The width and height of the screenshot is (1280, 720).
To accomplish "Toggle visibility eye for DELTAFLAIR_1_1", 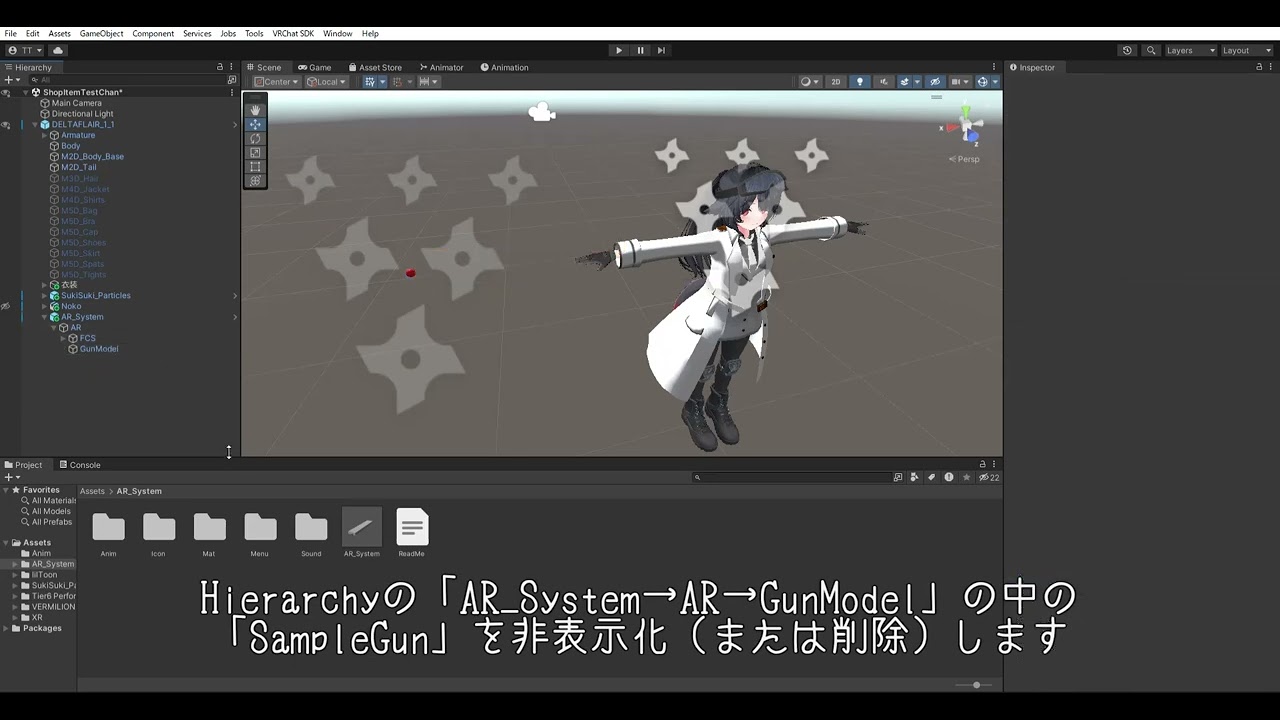I will coord(5,125).
